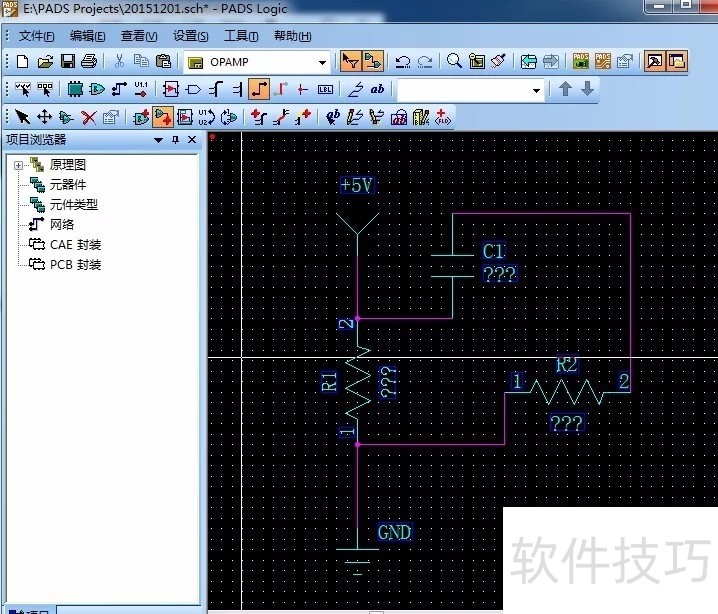Open the 工具 (Tools) menu
The image size is (718, 614).
pos(241,36)
